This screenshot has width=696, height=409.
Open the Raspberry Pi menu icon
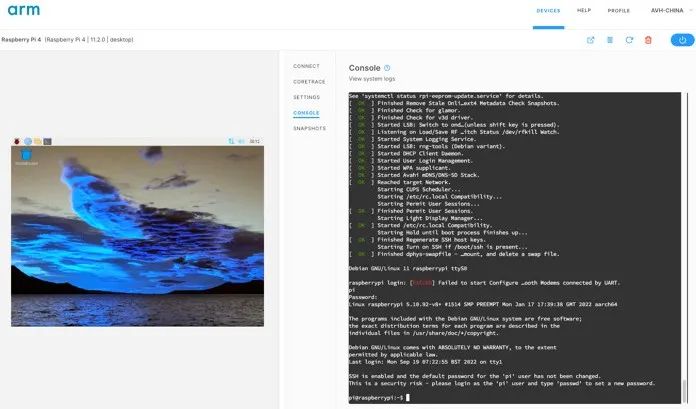[x=17, y=141]
